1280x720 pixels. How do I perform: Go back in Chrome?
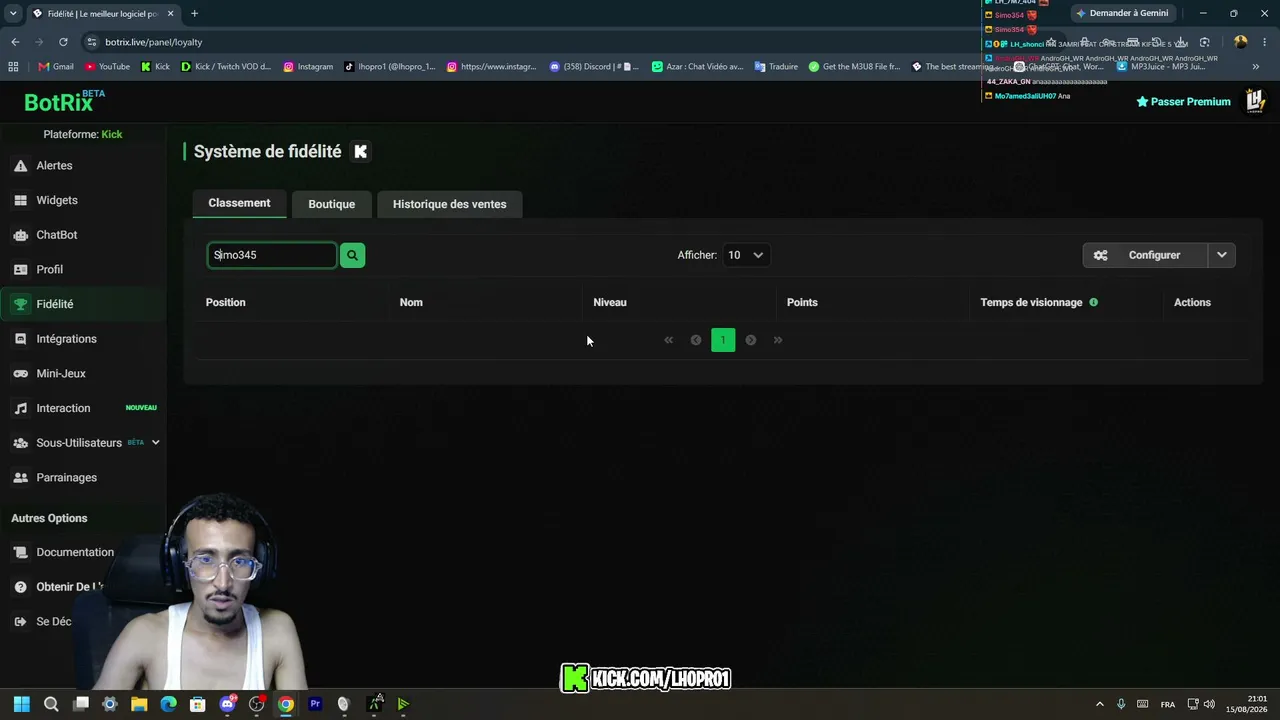coord(15,42)
